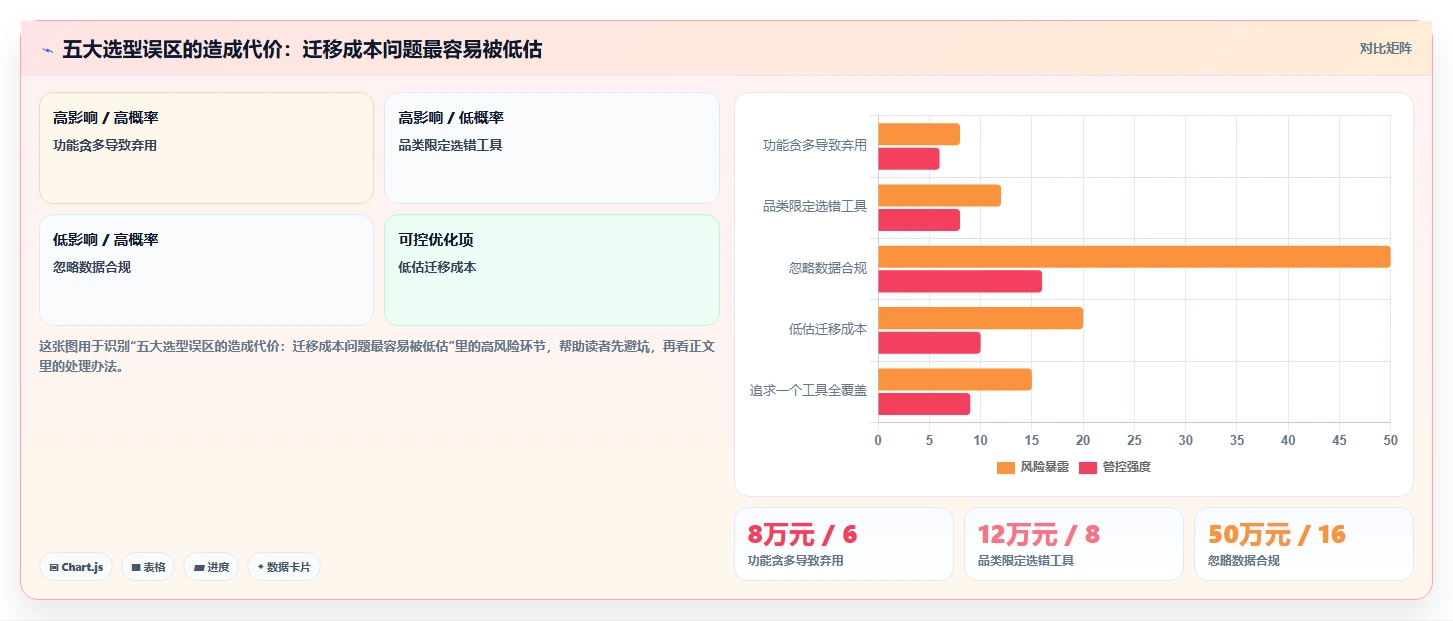The image size is (1453, 621).
Task: Open the 50万元 / 16 data card
Action: (1304, 544)
